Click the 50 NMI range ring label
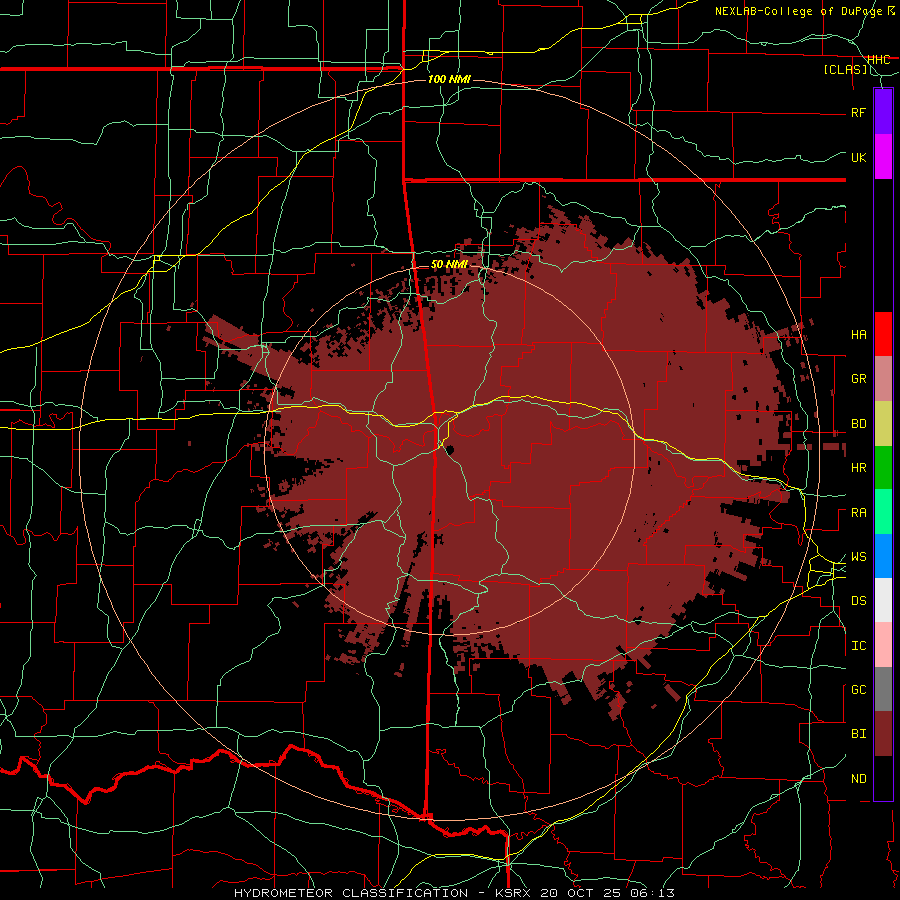Screen dimensions: 900x900 (449, 264)
